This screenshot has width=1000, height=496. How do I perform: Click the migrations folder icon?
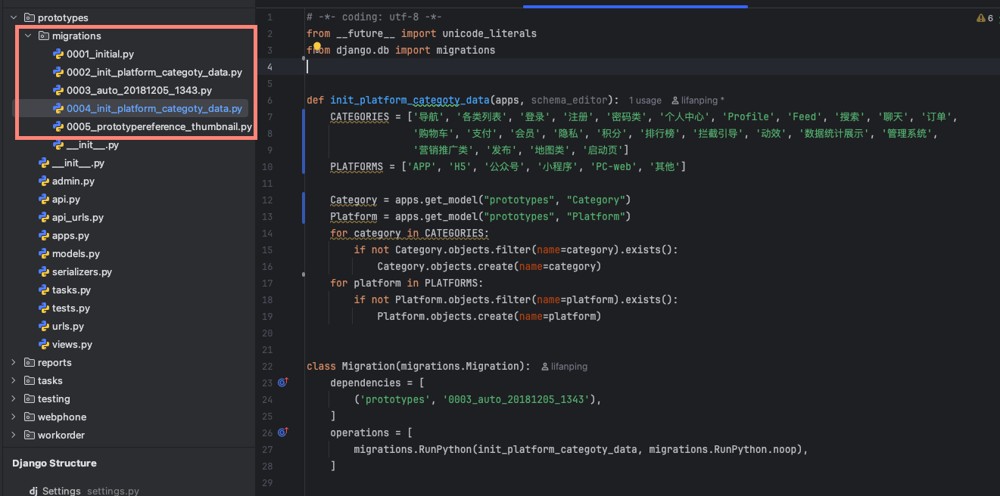coord(43,36)
